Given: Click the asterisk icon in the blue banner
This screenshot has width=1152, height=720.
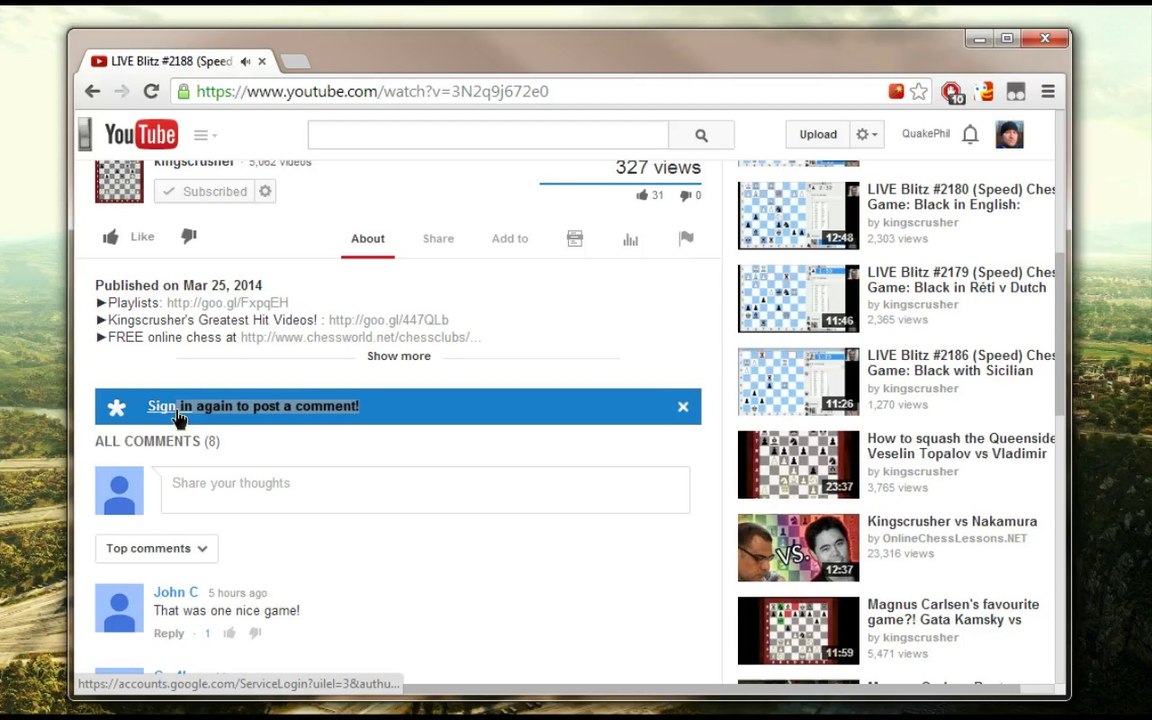Looking at the screenshot, I should 117,408.
